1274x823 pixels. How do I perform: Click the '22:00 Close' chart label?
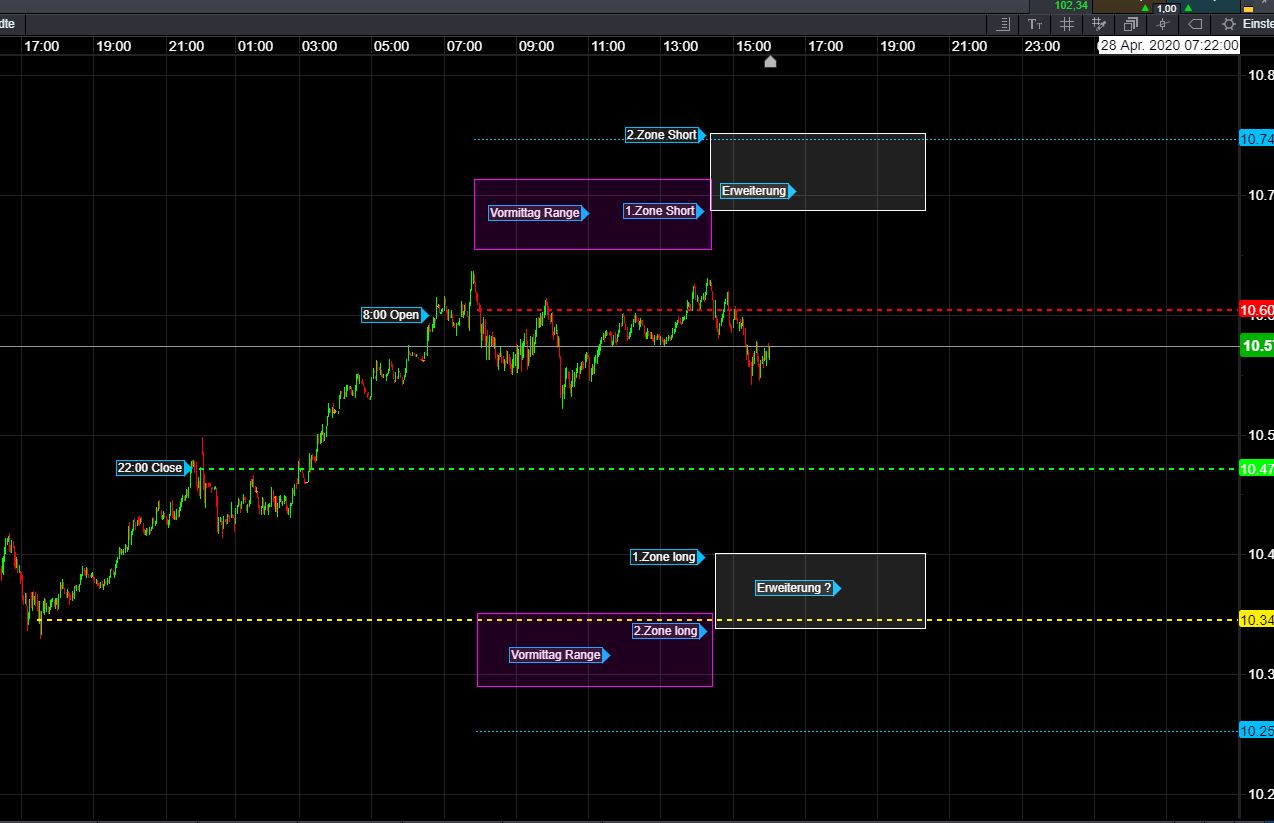point(150,468)
